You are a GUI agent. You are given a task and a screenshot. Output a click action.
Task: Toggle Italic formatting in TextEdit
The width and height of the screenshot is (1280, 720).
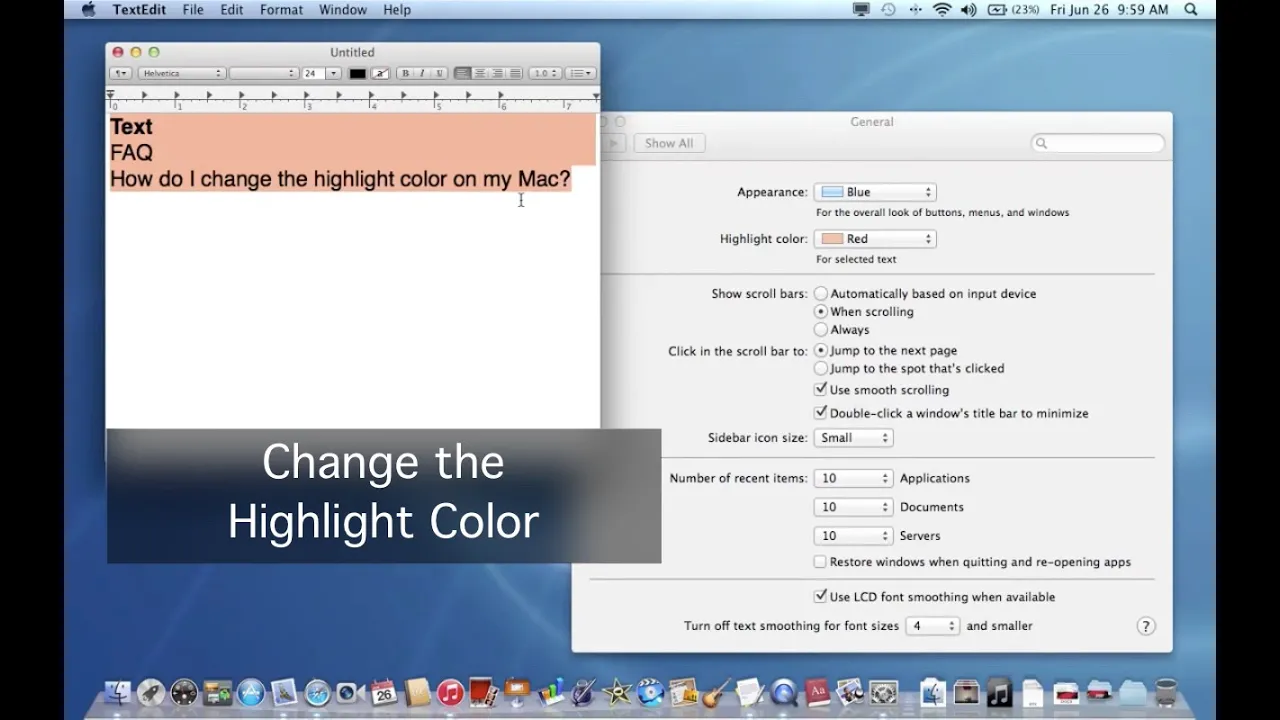[421, 73]
